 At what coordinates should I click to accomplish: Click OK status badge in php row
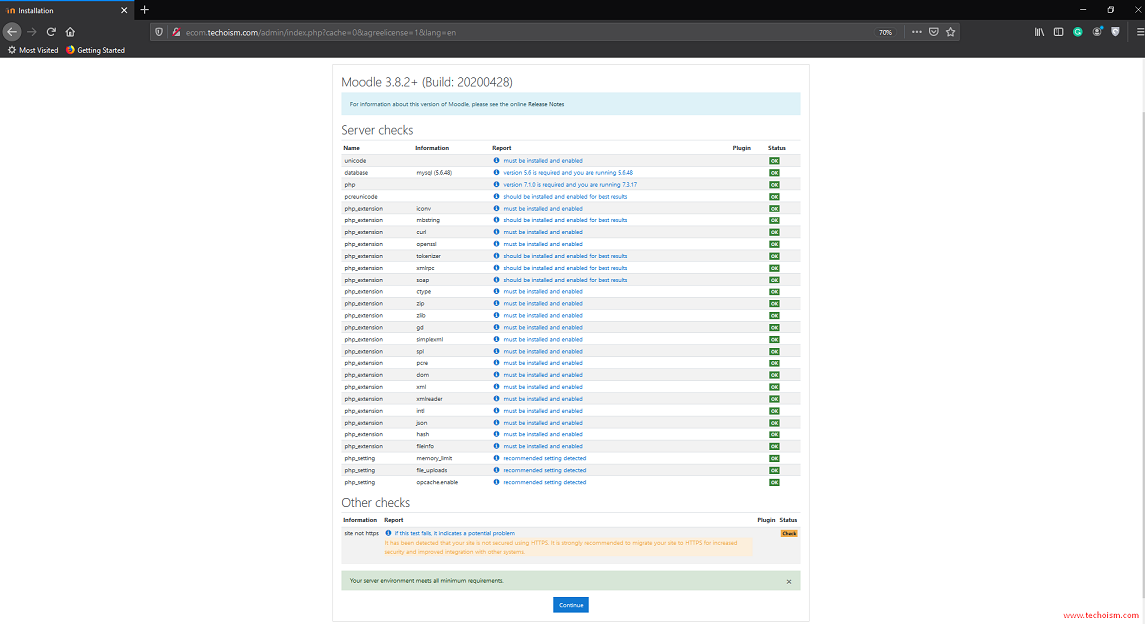click(774, 185)
